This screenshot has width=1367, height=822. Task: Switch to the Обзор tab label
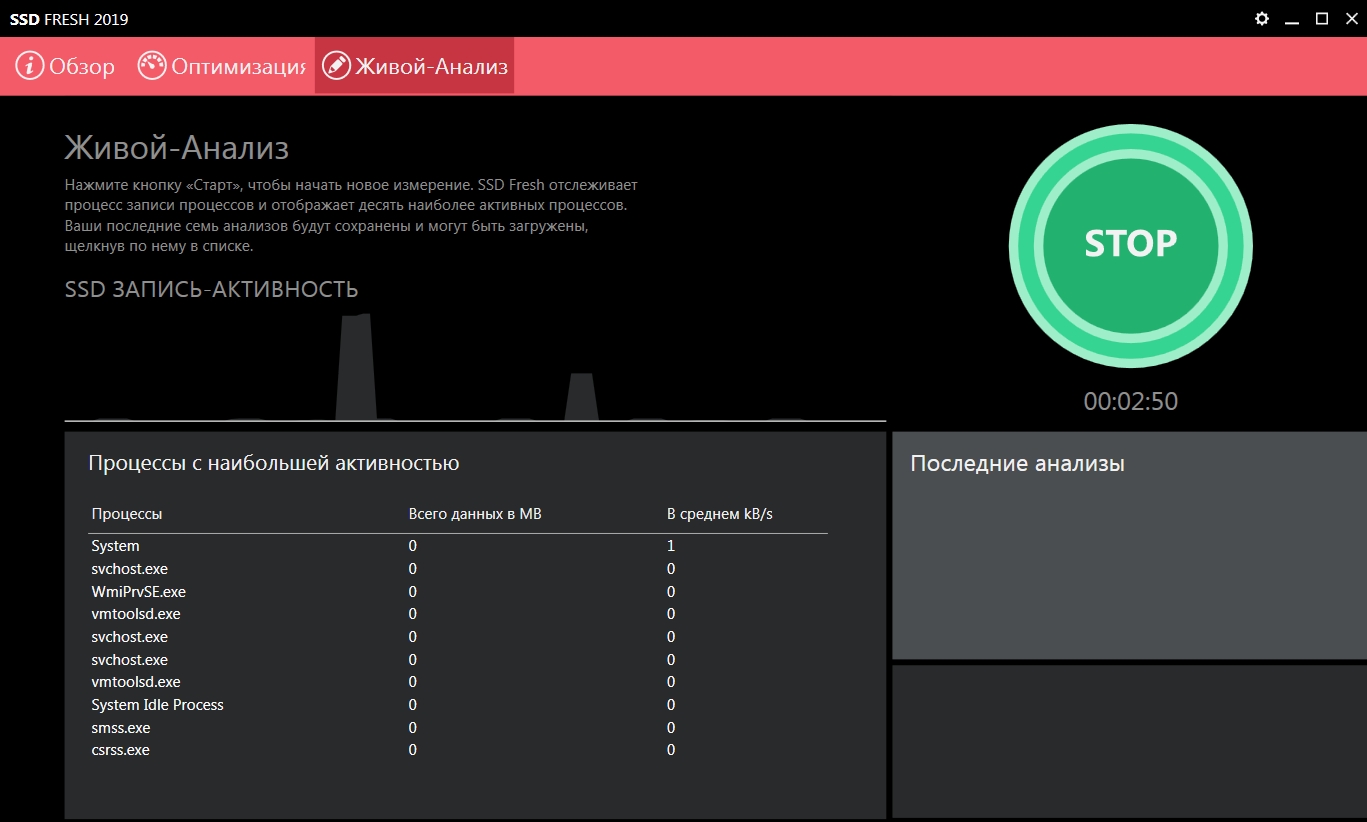click(82, 67)
